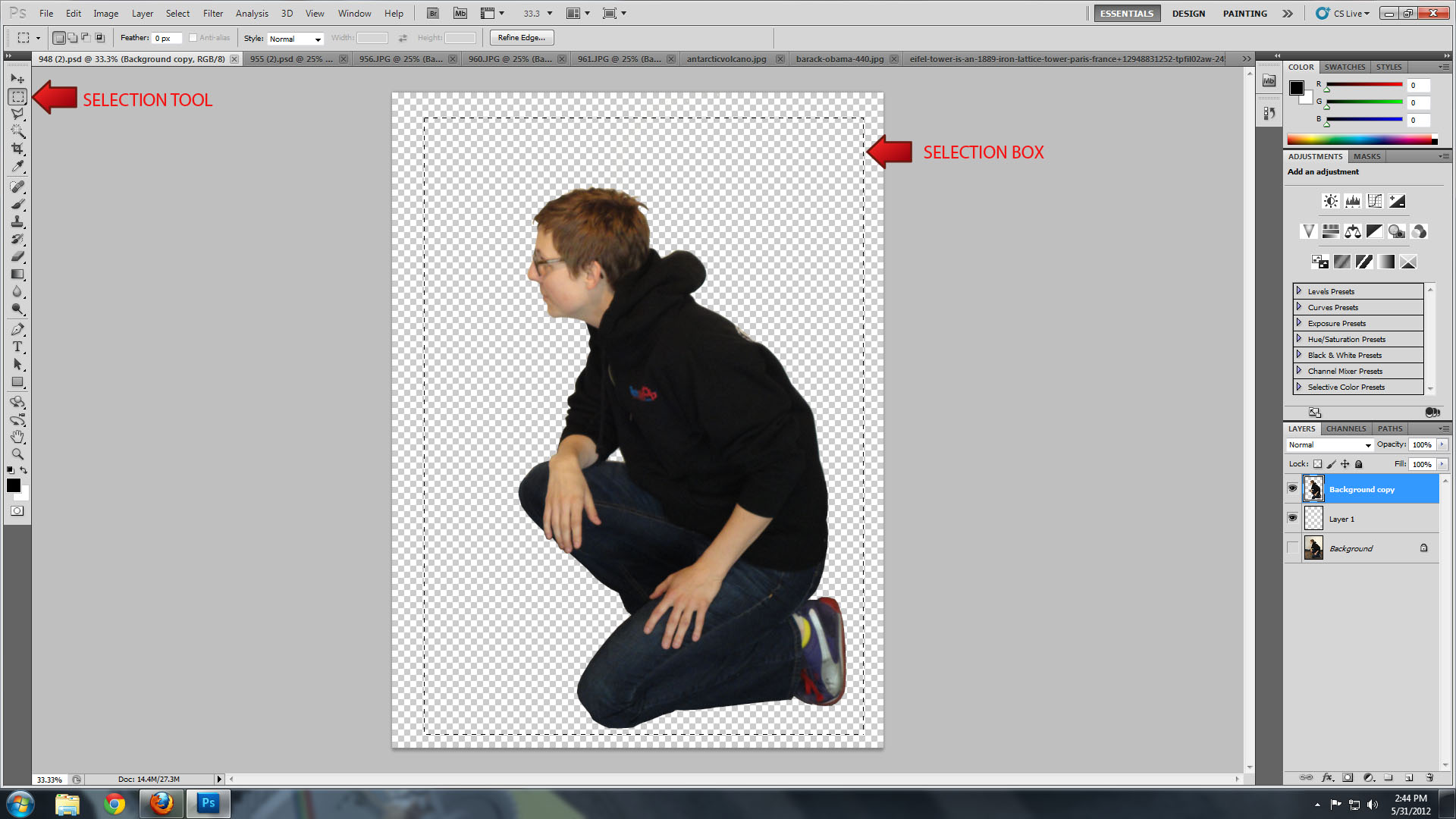Open the Select menu
Image resolution: width=1456 pixels, height=819 pixels.
[177, 14]
